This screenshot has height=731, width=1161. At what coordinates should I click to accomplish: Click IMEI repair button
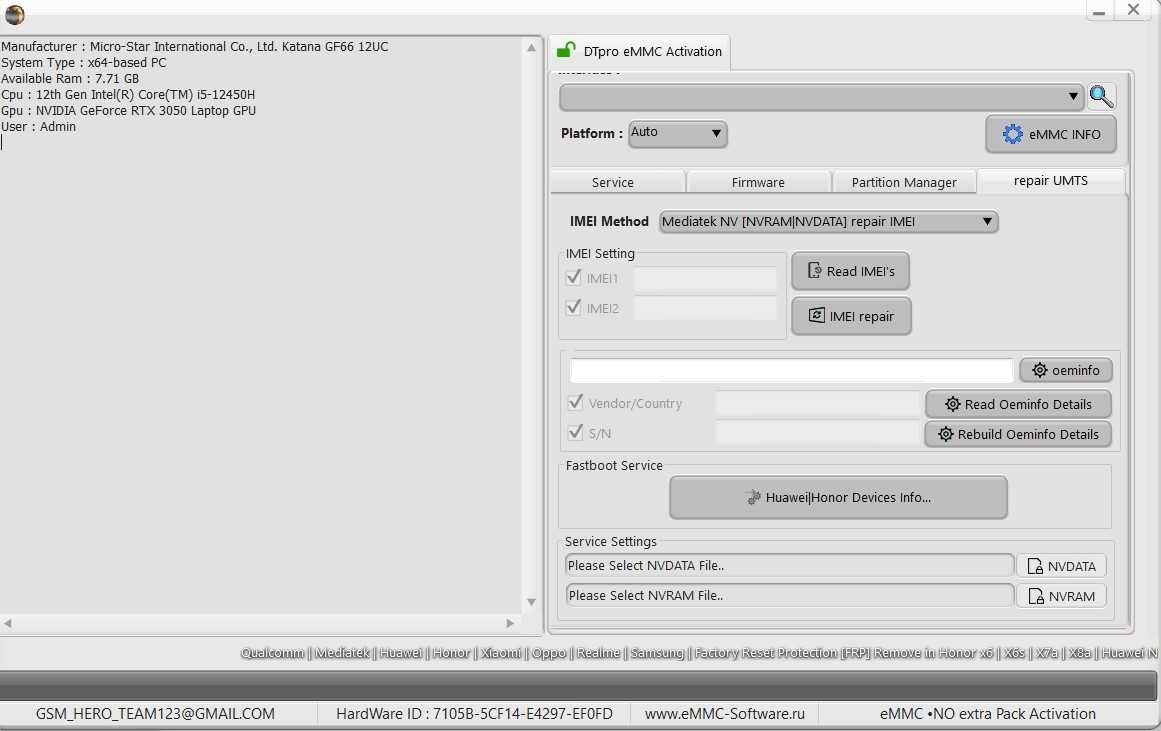pos(851,316)
